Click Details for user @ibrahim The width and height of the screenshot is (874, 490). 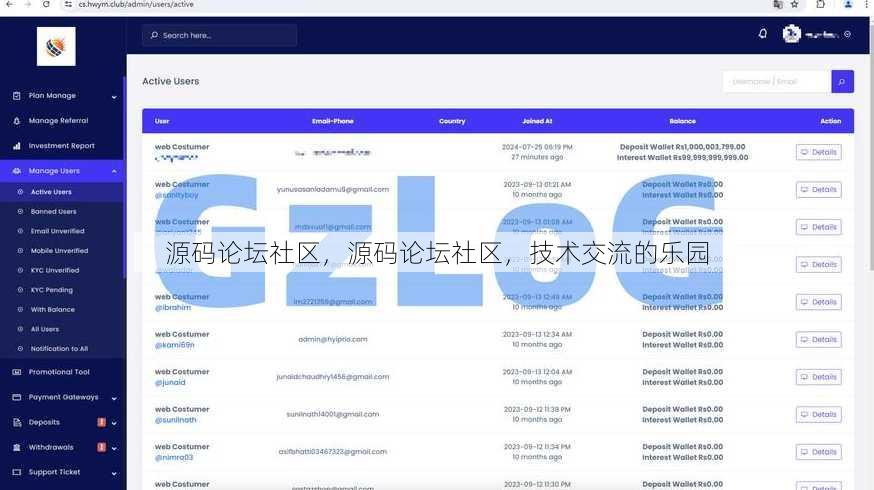pyautogui.click(x=818, y=302)
